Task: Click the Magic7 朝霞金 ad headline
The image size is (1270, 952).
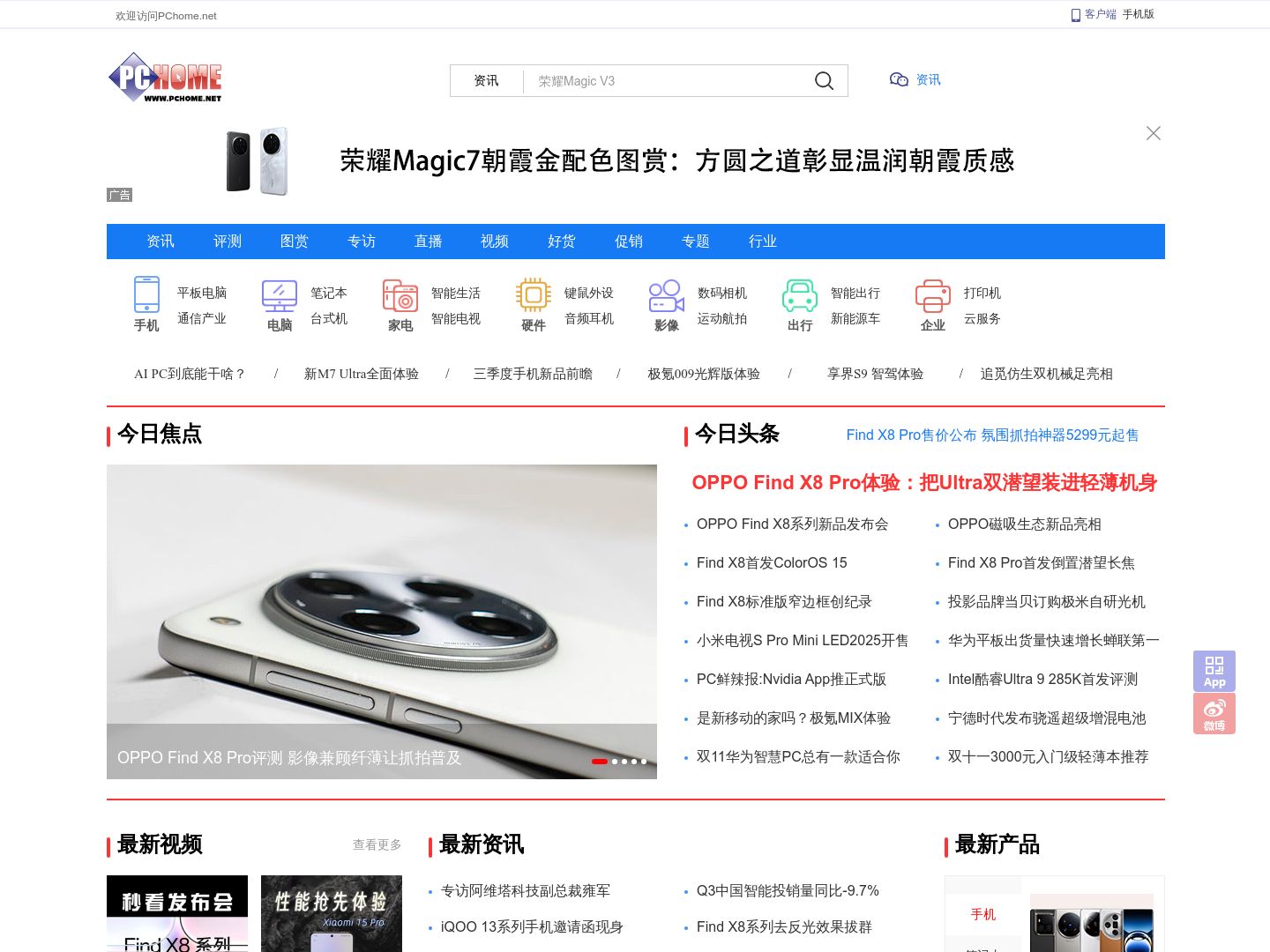Action: (677, 160)
